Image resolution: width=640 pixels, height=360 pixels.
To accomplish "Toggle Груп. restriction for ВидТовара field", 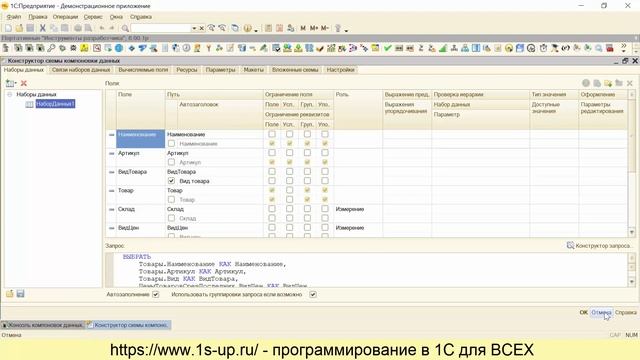I will coord(307,171).
